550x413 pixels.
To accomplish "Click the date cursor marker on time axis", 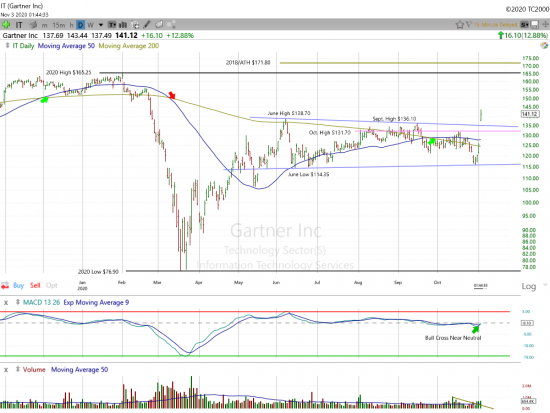I will click(481, 286).
